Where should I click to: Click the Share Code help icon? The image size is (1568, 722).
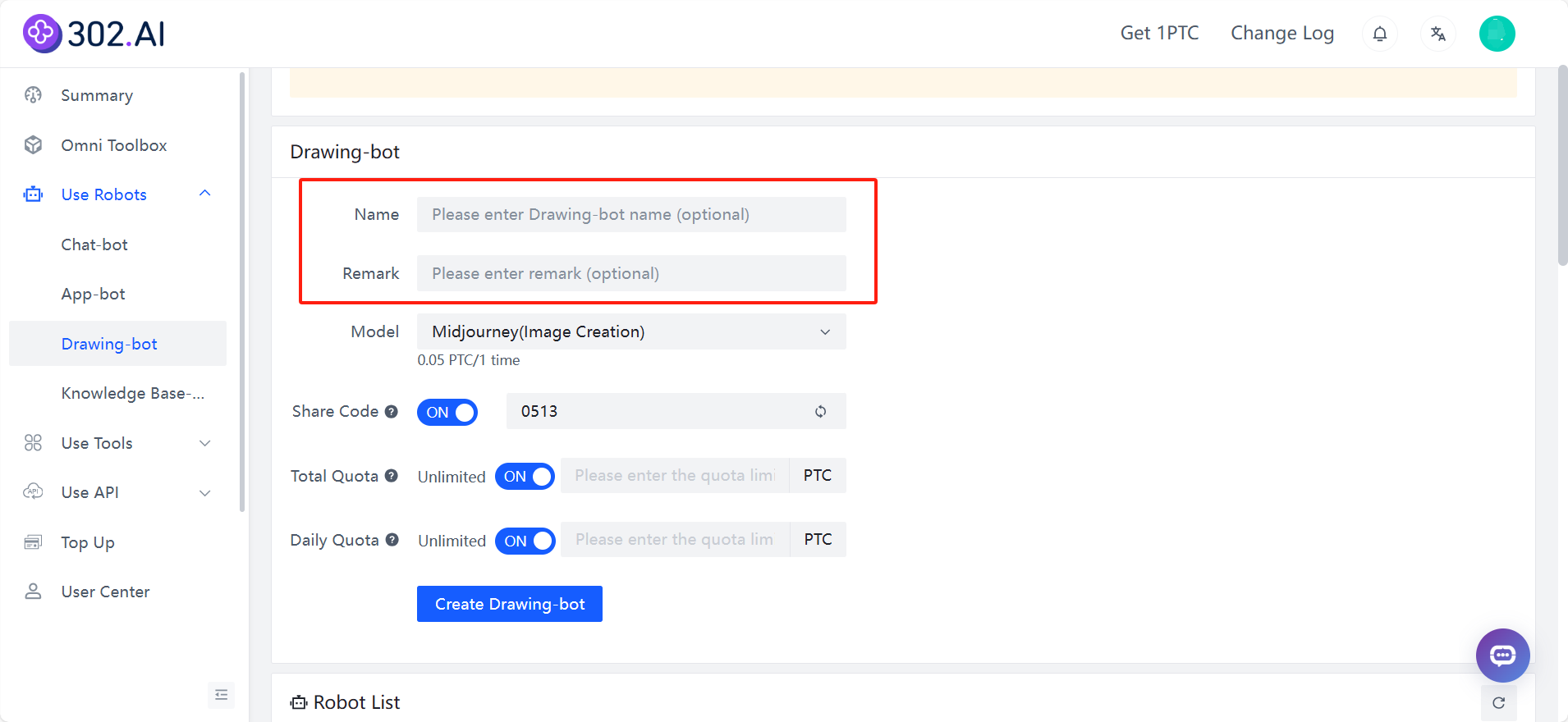coord(392,412)
